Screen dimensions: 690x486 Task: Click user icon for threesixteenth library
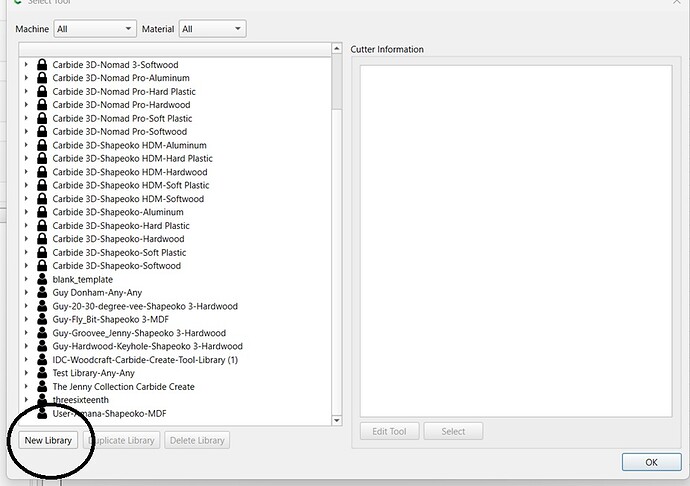[42, 400]
